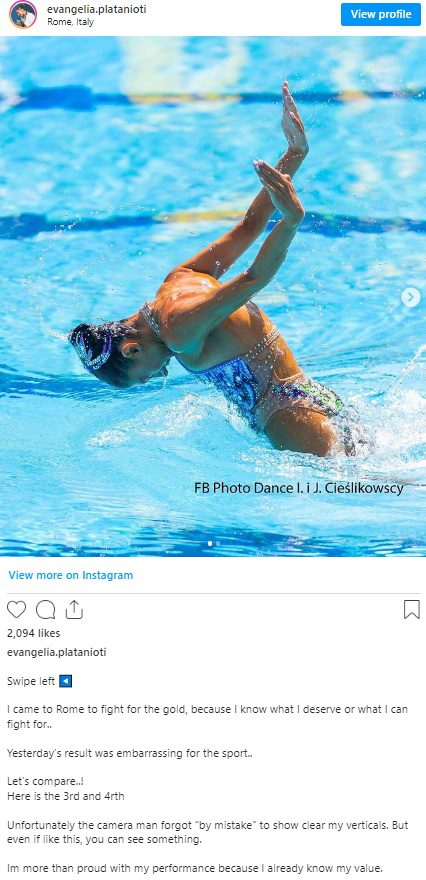Click the heart like icon
426x880 pixels.
click(16, 609)
